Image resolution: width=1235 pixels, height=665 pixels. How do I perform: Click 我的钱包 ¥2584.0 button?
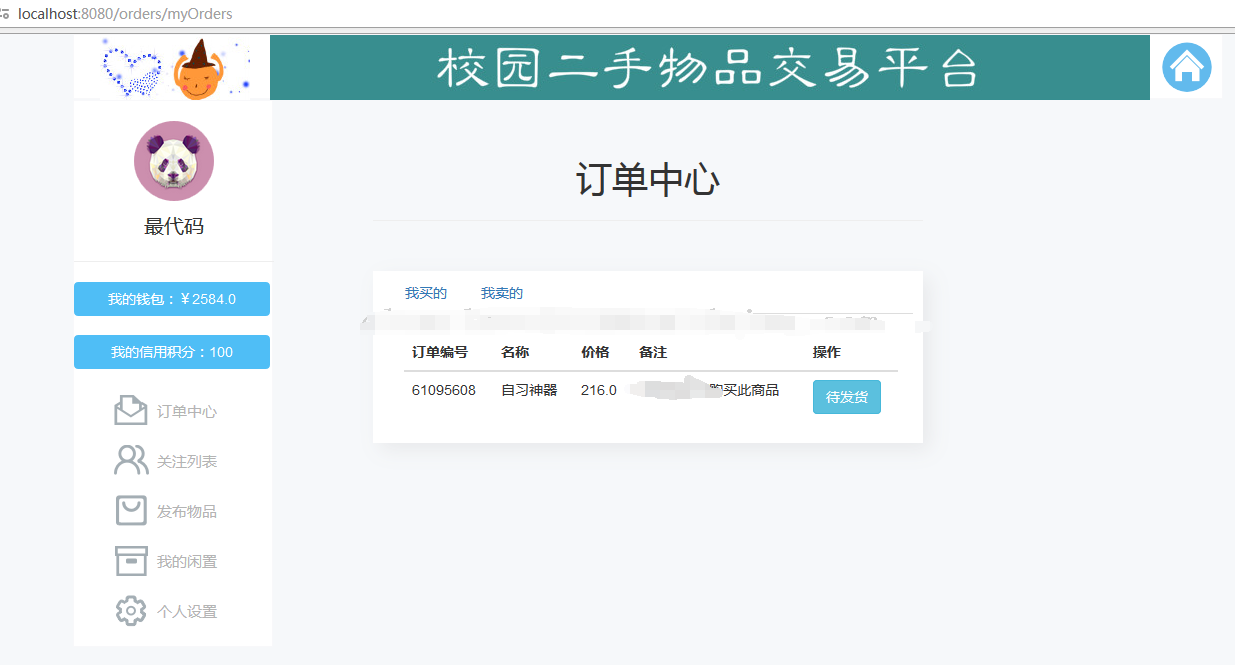172,299
